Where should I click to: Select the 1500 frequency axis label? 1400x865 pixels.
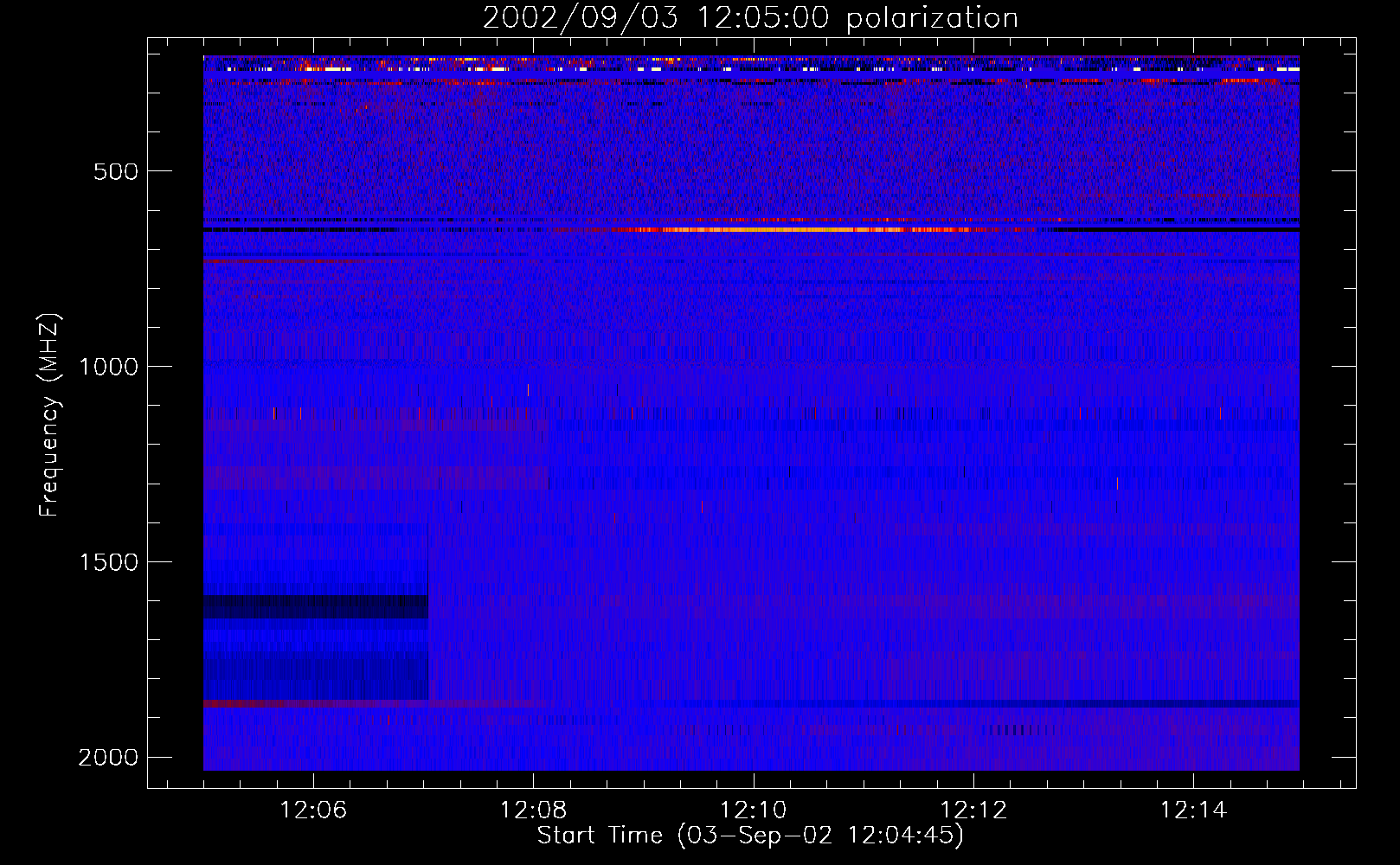pyautogui.click(x=109, y=562)
